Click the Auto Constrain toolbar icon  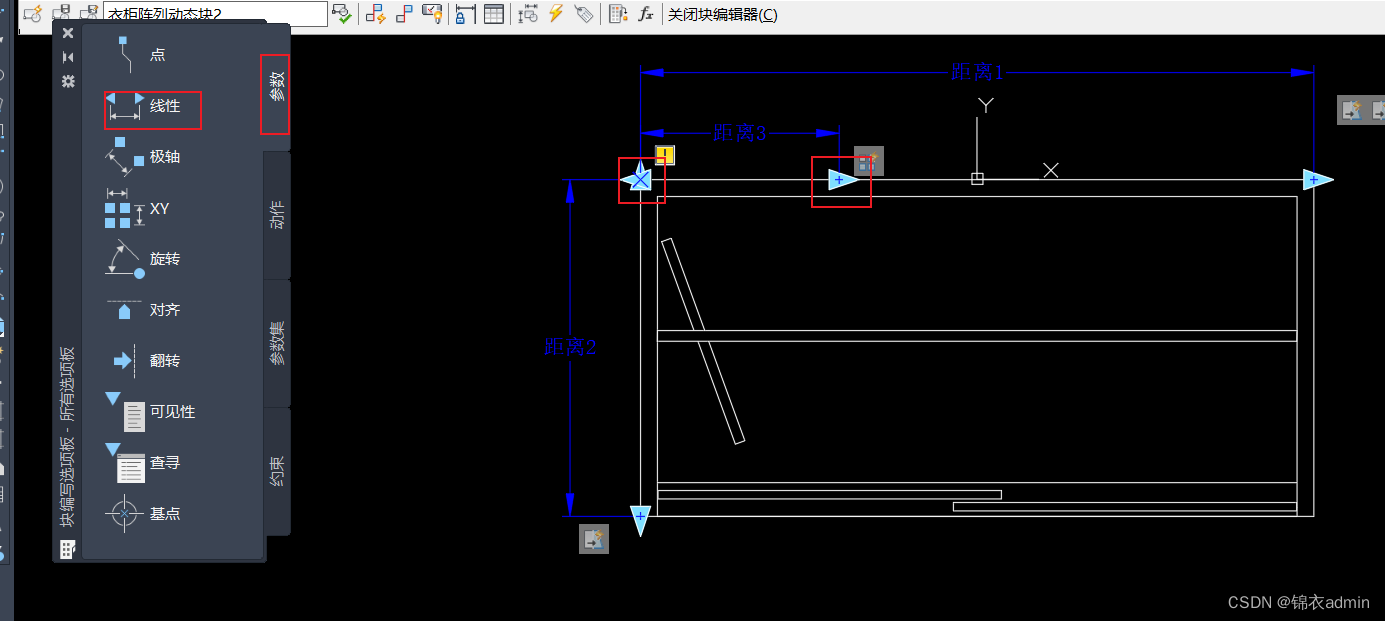[x=376, y=14]
